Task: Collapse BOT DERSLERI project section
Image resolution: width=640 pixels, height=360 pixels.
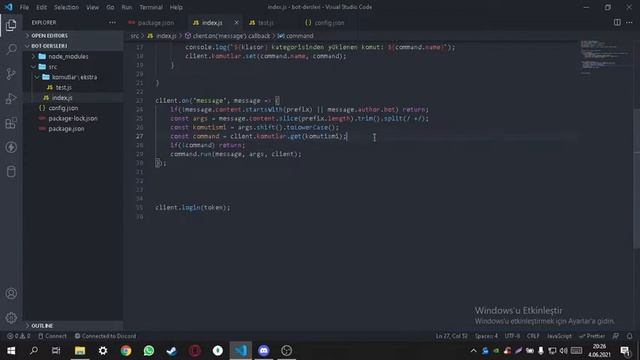Action: click(73, 46)
